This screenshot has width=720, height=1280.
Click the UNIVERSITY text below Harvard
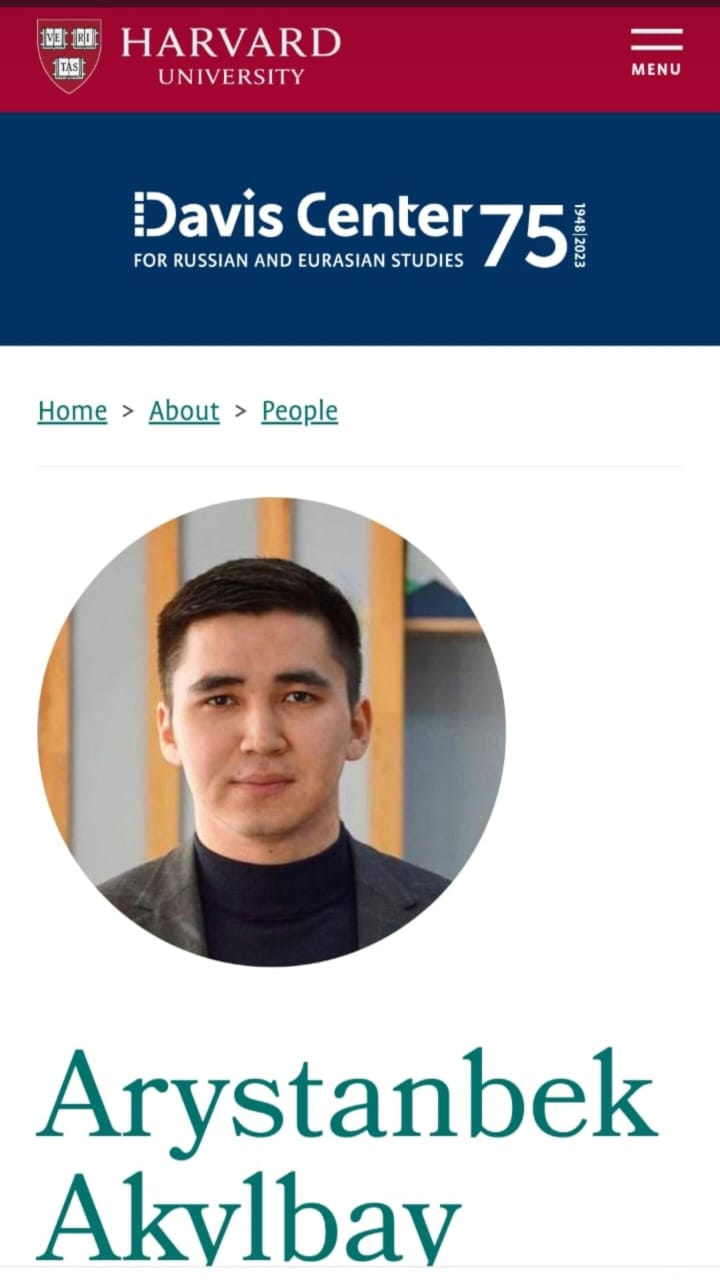click(231, 76)
